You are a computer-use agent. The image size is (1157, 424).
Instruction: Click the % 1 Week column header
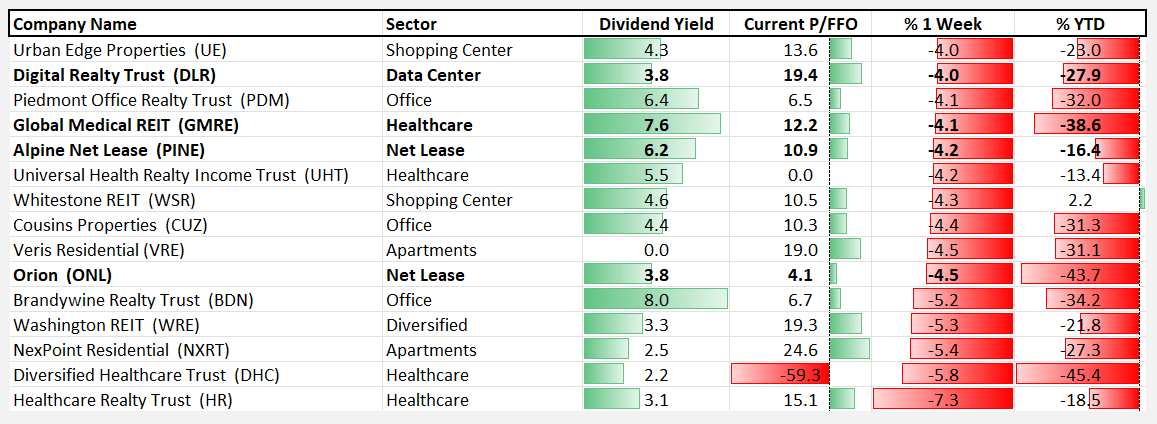tap(942, 24)
